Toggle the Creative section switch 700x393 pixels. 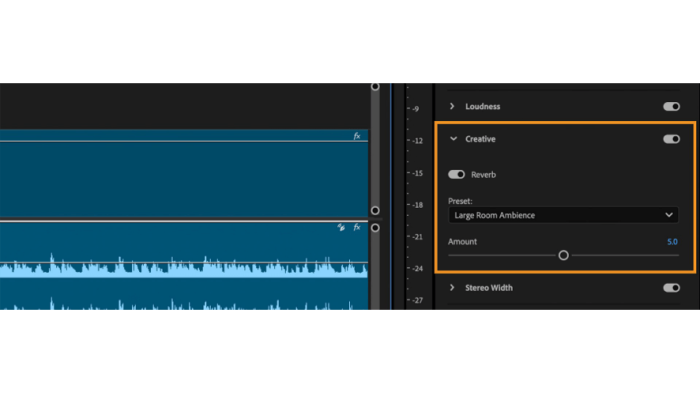point(671,139)
